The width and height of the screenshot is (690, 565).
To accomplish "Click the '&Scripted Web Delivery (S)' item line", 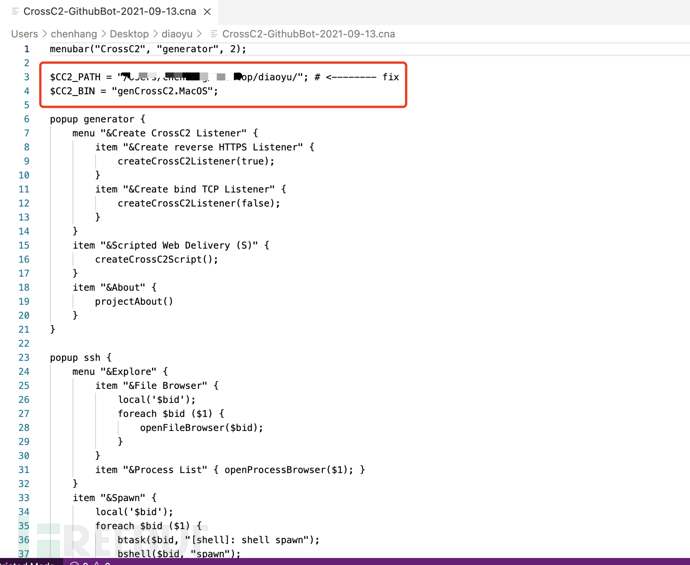I will point(171,246).
